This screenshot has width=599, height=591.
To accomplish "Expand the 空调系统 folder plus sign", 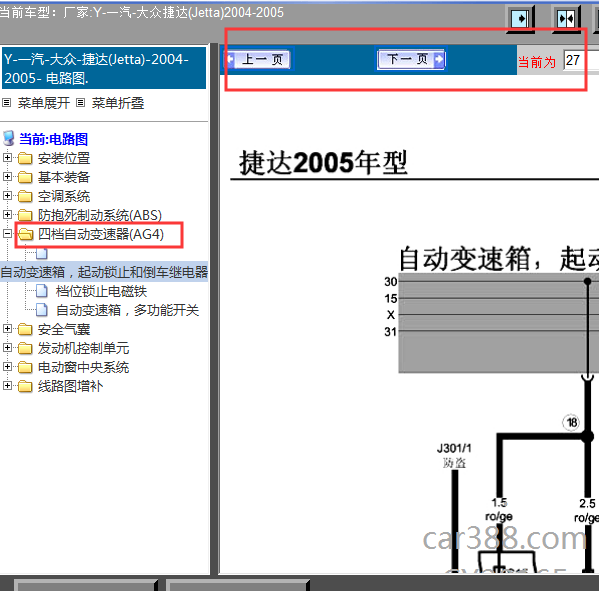I will [x=7, y=195].
